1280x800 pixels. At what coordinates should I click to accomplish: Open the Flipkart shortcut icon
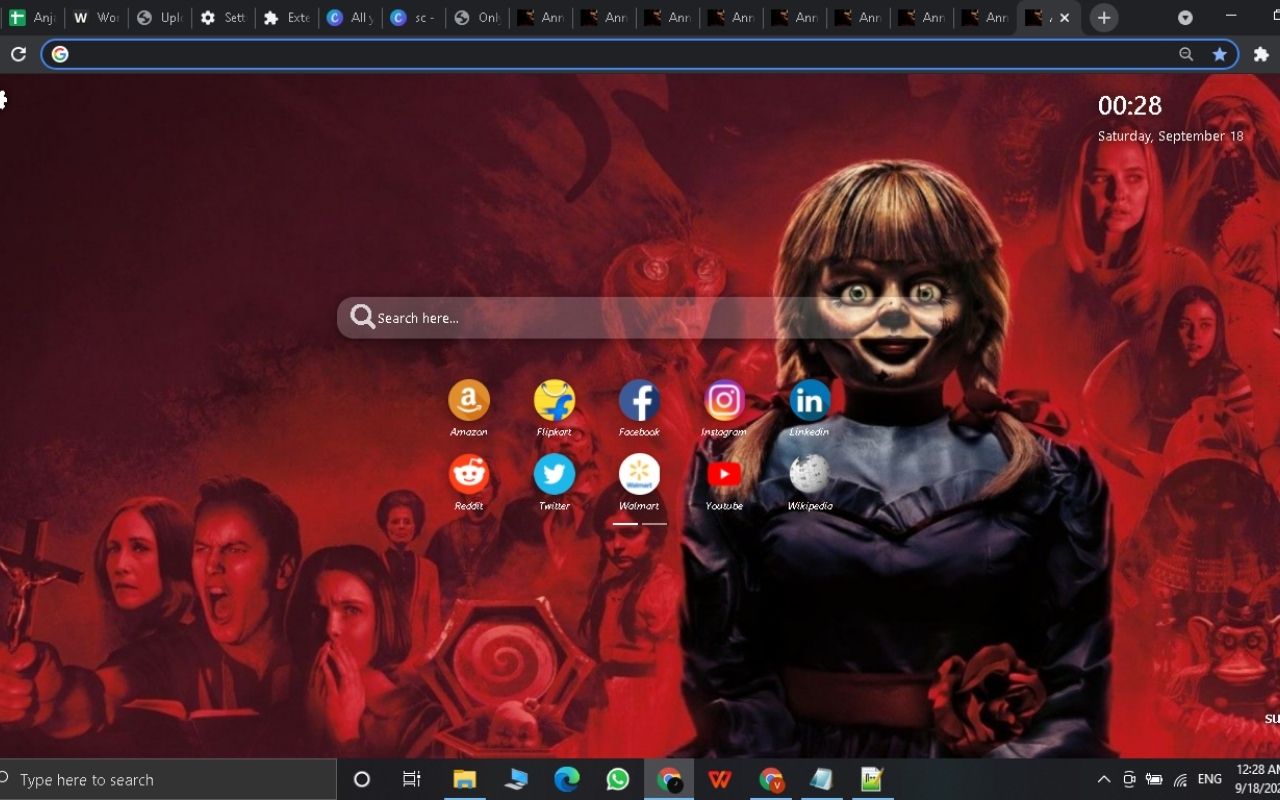coord(554,400)
